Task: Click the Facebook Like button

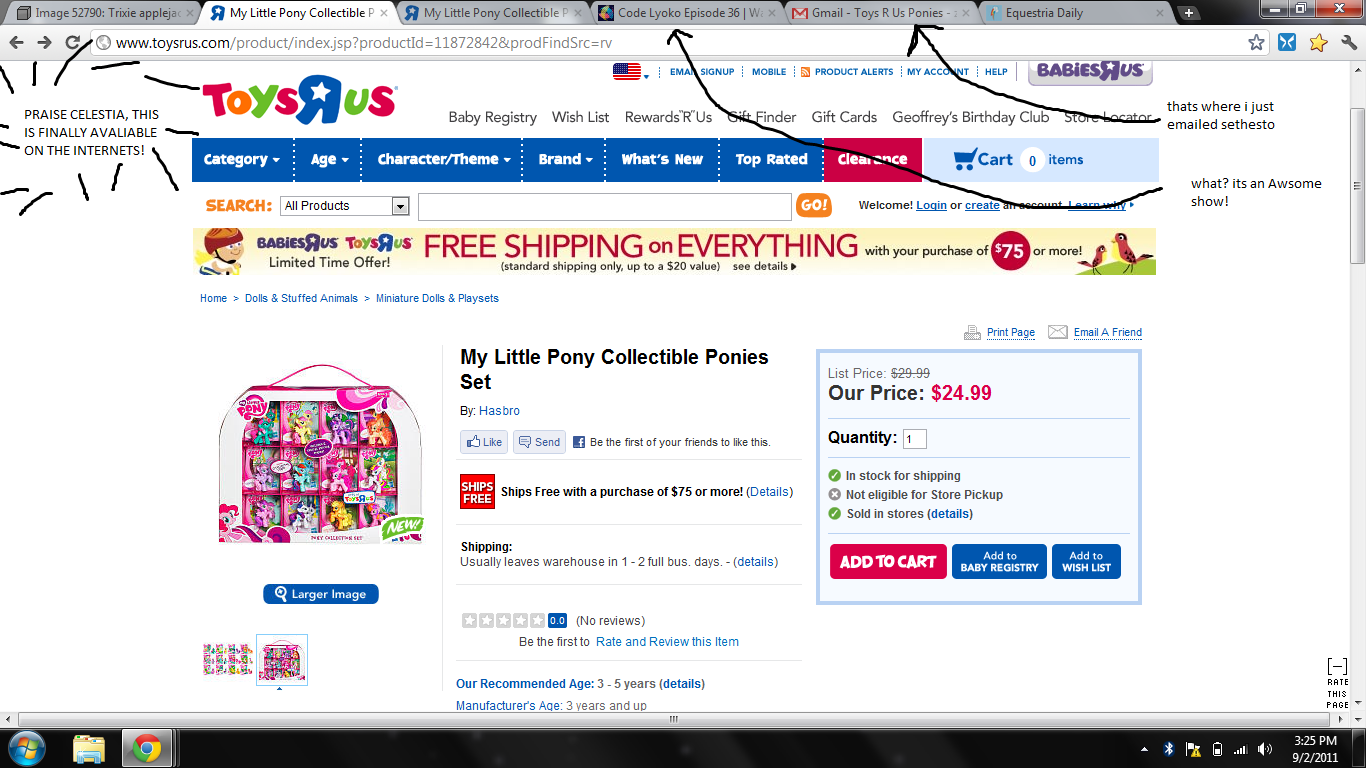Action: click(x=484, y=442)
